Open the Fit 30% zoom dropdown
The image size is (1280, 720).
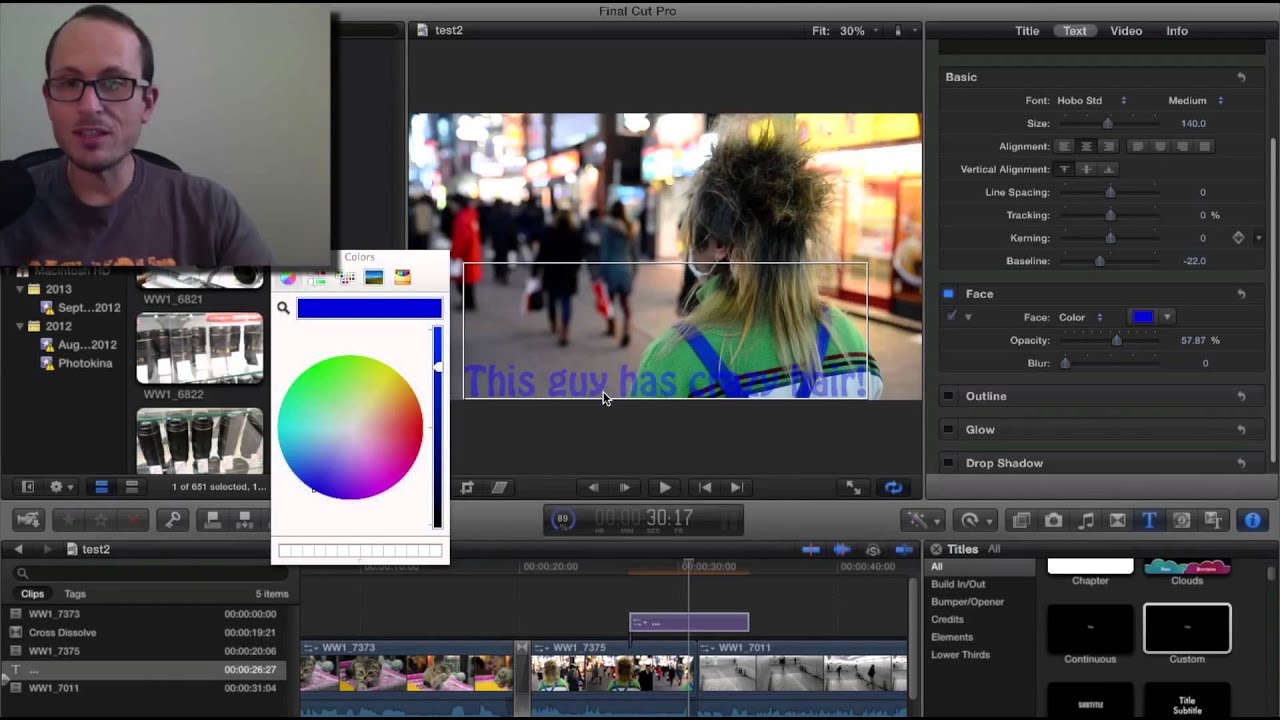tap(846, 31)
